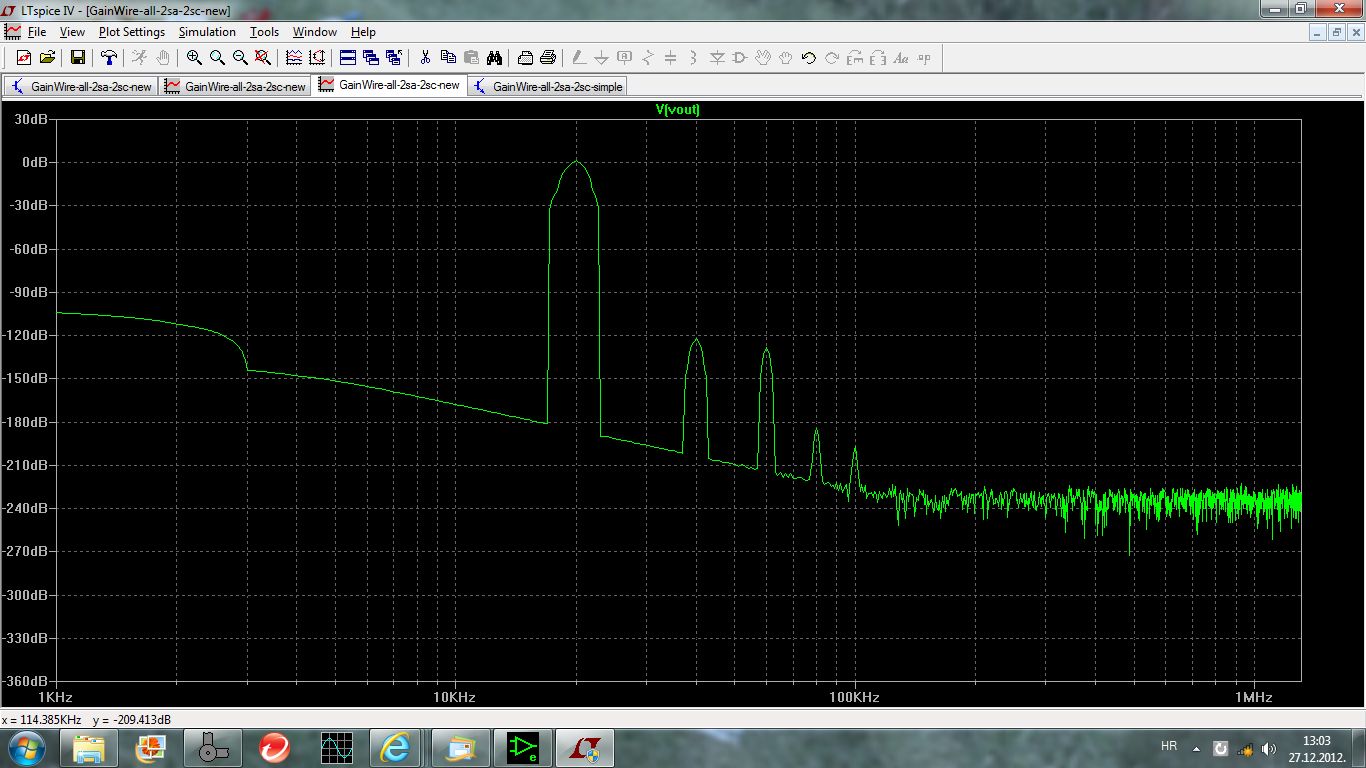Select the Zoom In magnifier tool

point(194,58)
